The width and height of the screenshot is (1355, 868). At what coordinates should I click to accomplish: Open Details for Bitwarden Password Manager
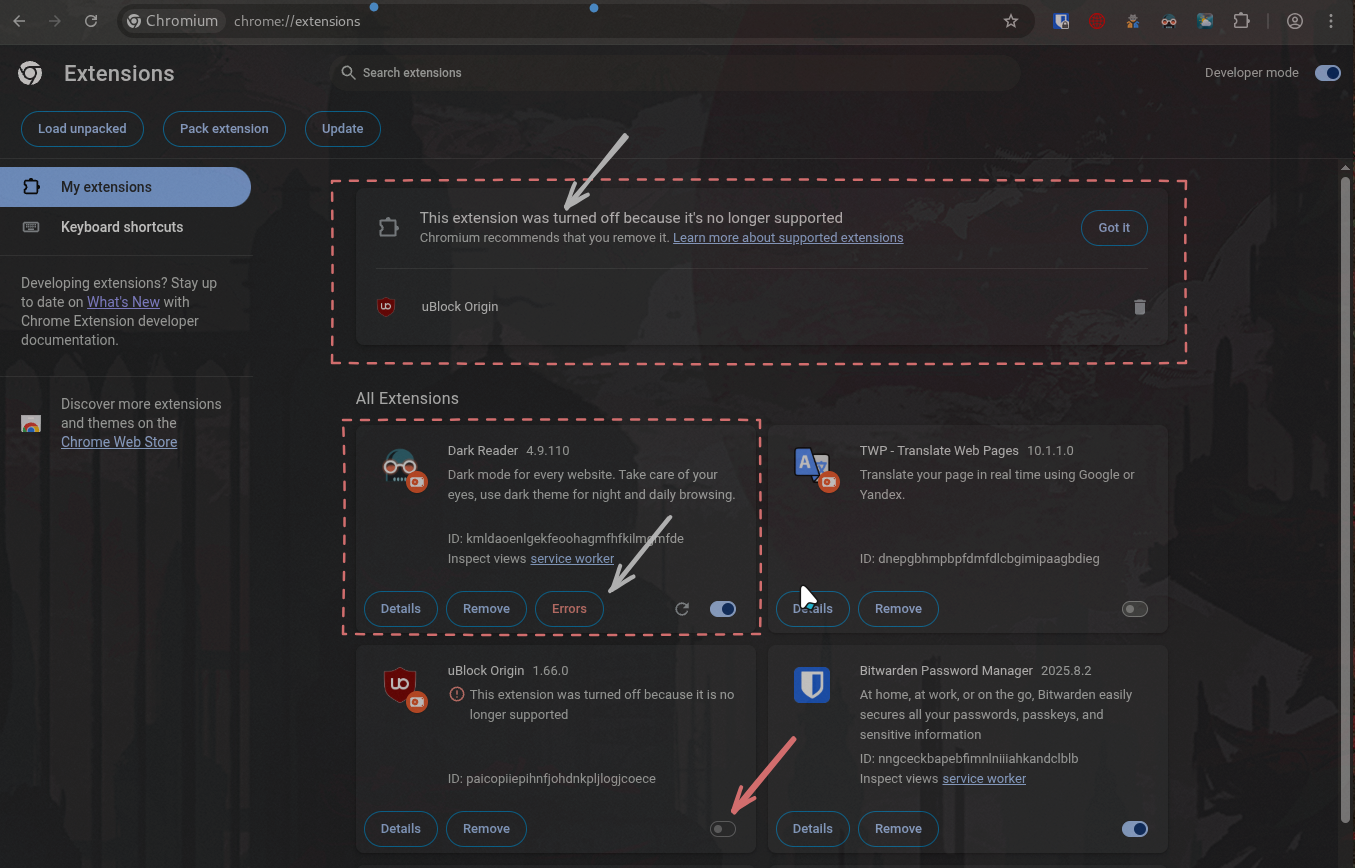click(813, 829)
